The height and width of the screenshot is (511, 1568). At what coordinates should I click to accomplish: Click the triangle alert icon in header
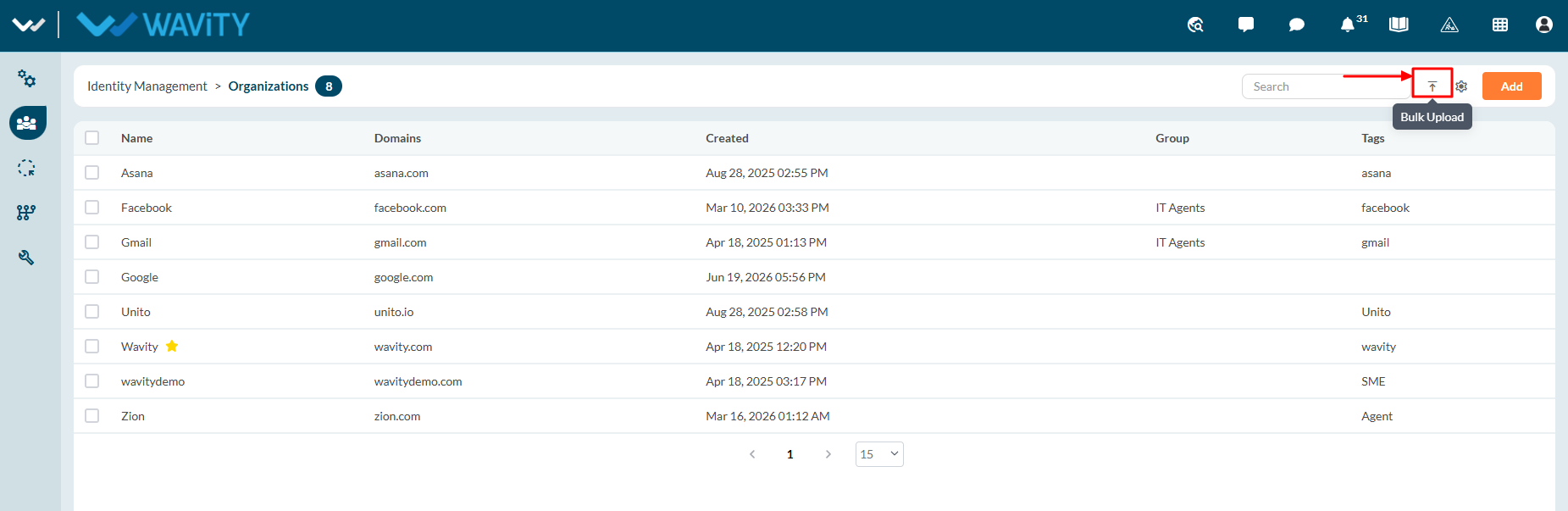point(1449,25)
